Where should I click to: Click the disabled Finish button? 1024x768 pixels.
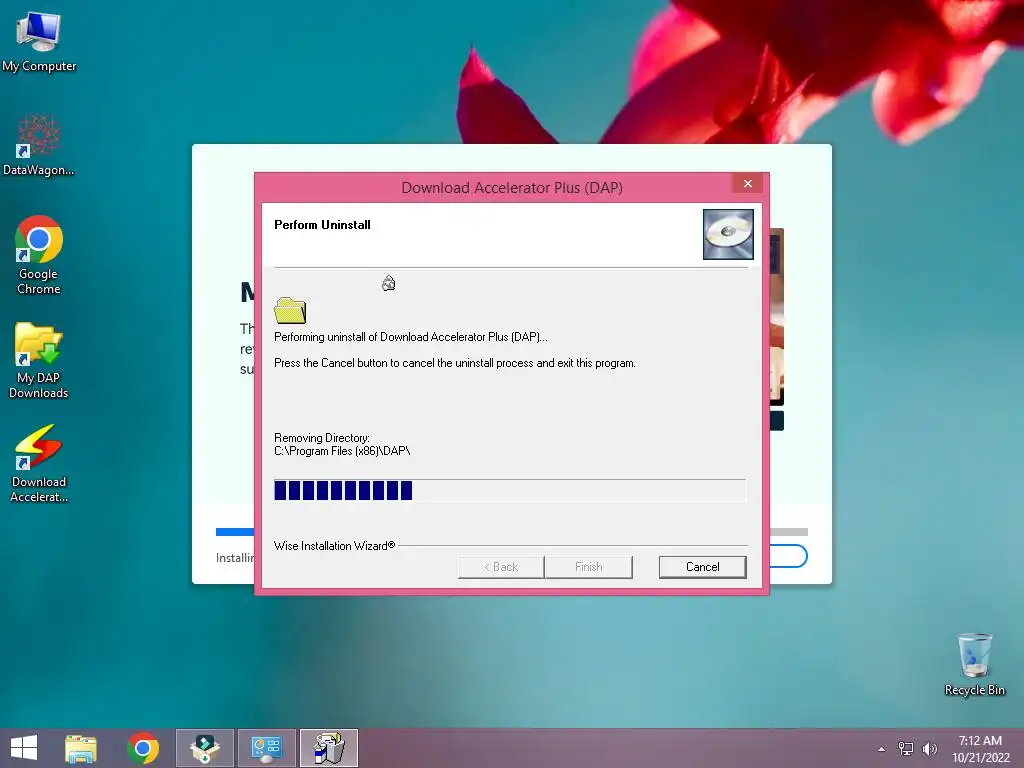(588, 567)
